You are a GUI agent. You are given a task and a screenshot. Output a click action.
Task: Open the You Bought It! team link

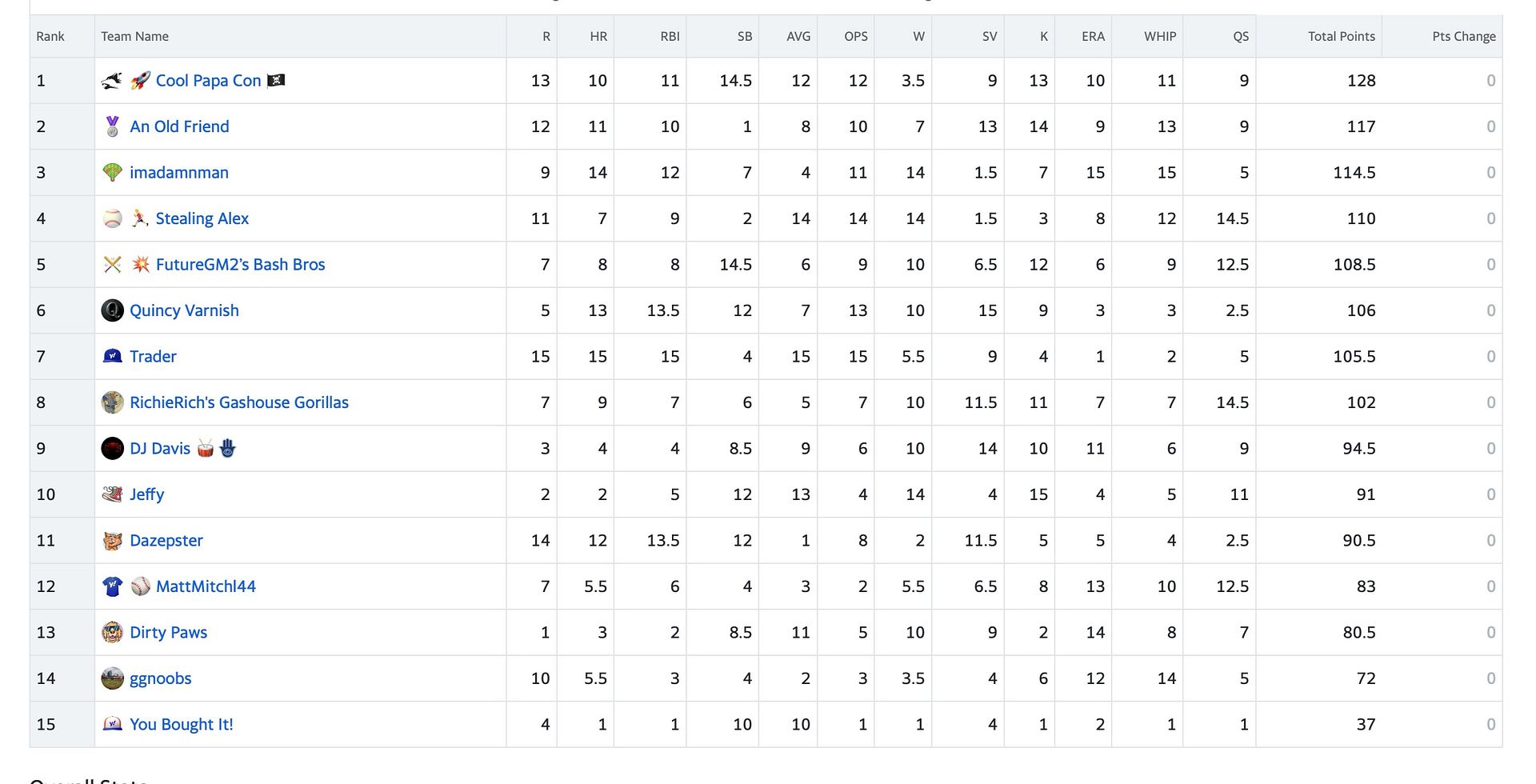pyautogui.click(x=182, y=725)
